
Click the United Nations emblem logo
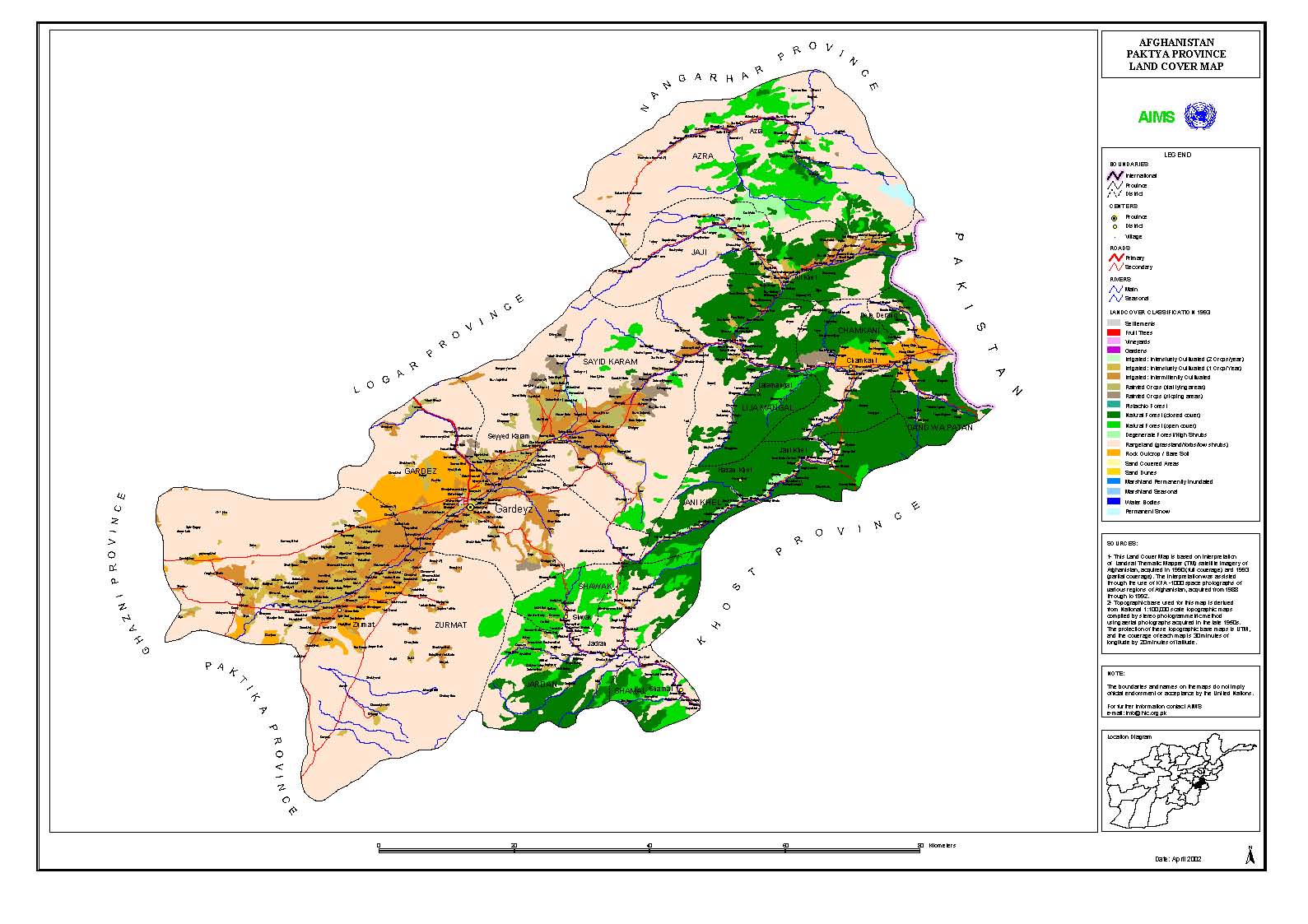1199,116
